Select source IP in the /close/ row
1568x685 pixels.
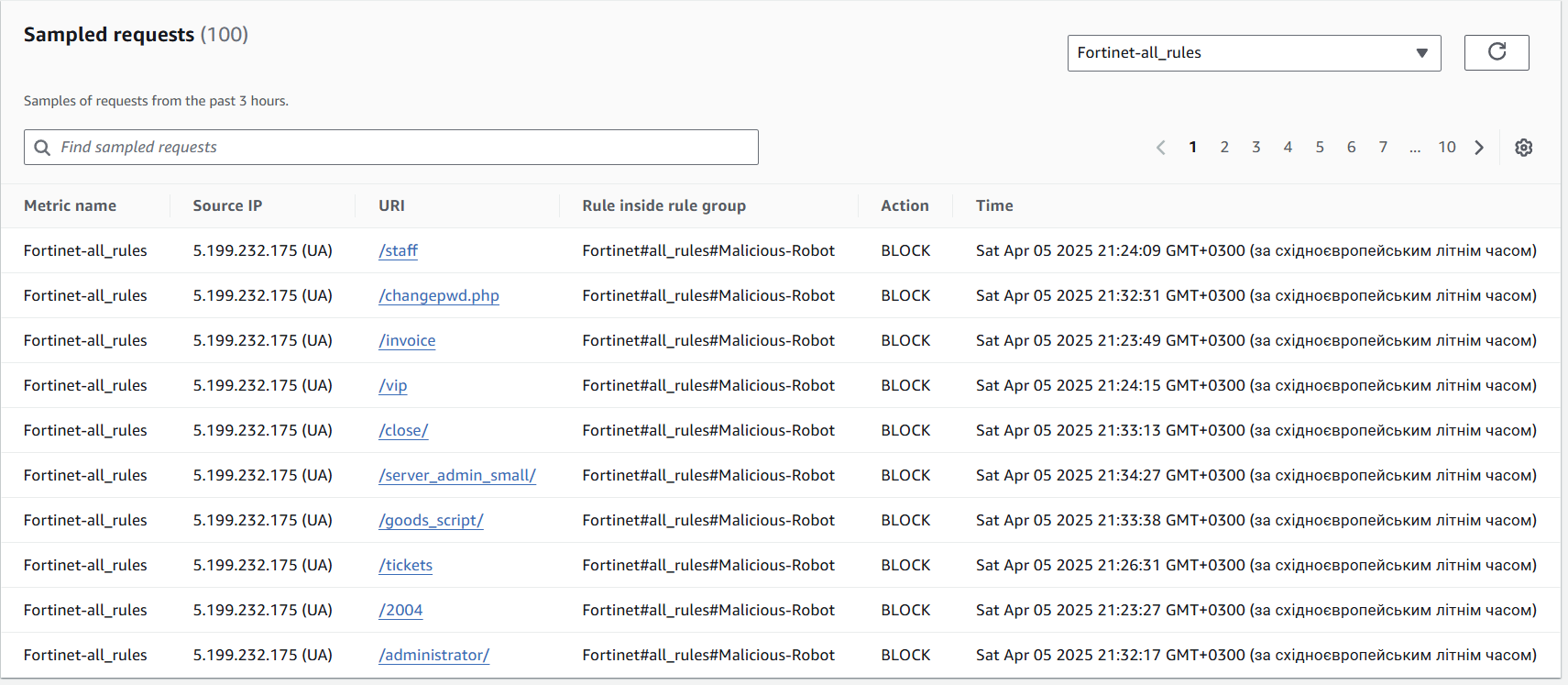tap(262, 430)
